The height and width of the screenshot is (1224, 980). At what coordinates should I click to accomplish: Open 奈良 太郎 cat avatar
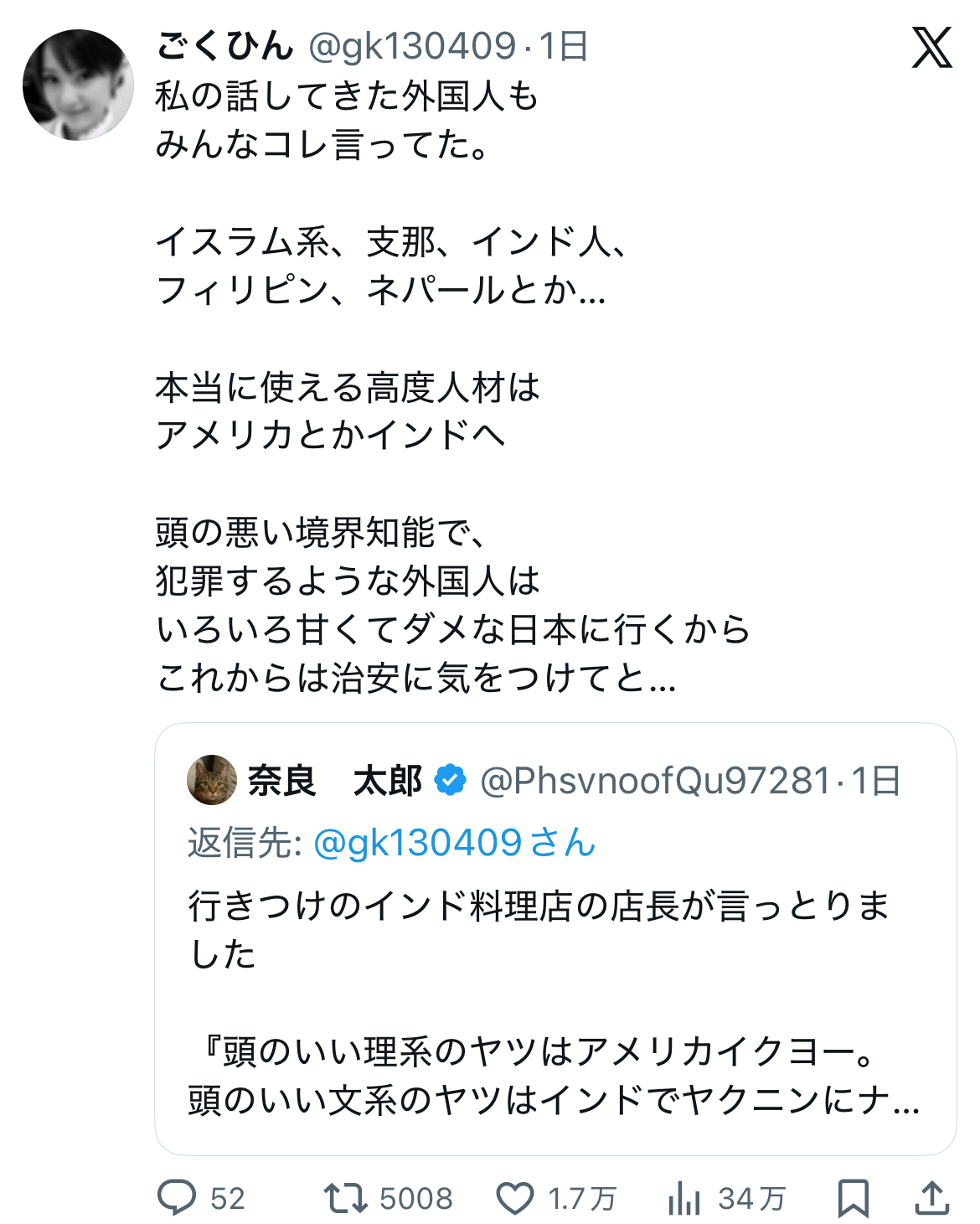pos(212,780)
